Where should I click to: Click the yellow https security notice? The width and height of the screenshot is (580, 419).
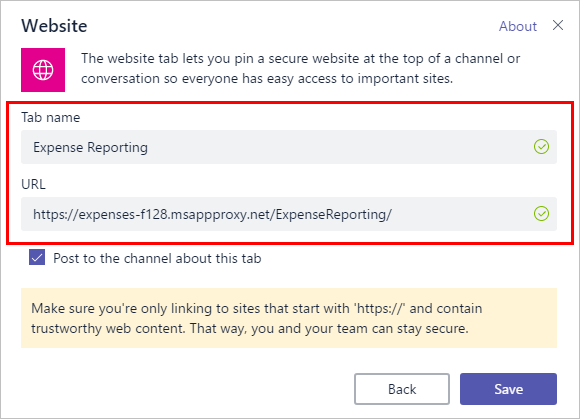pos(289,318)
